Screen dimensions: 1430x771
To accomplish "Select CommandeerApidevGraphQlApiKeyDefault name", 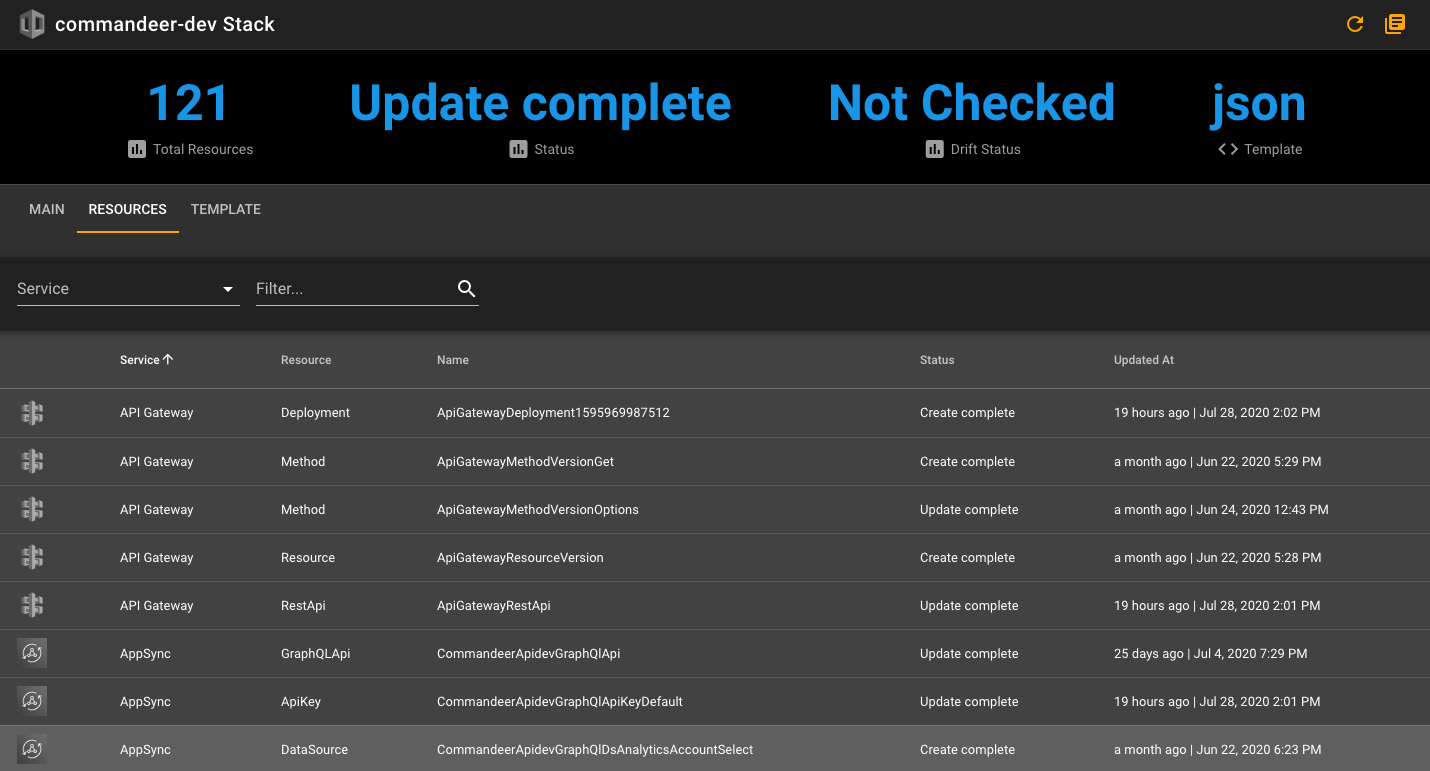I will click(560, 701).
